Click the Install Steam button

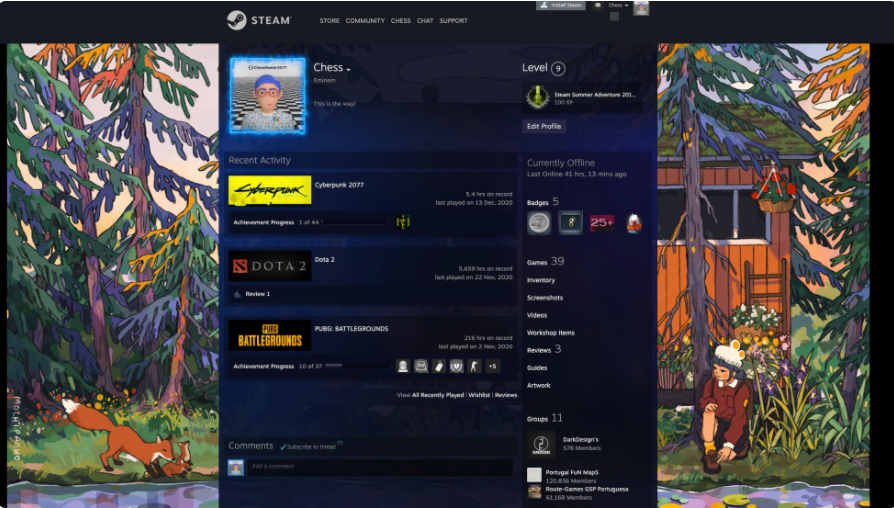pyautogui.click(x=560, y=5)
